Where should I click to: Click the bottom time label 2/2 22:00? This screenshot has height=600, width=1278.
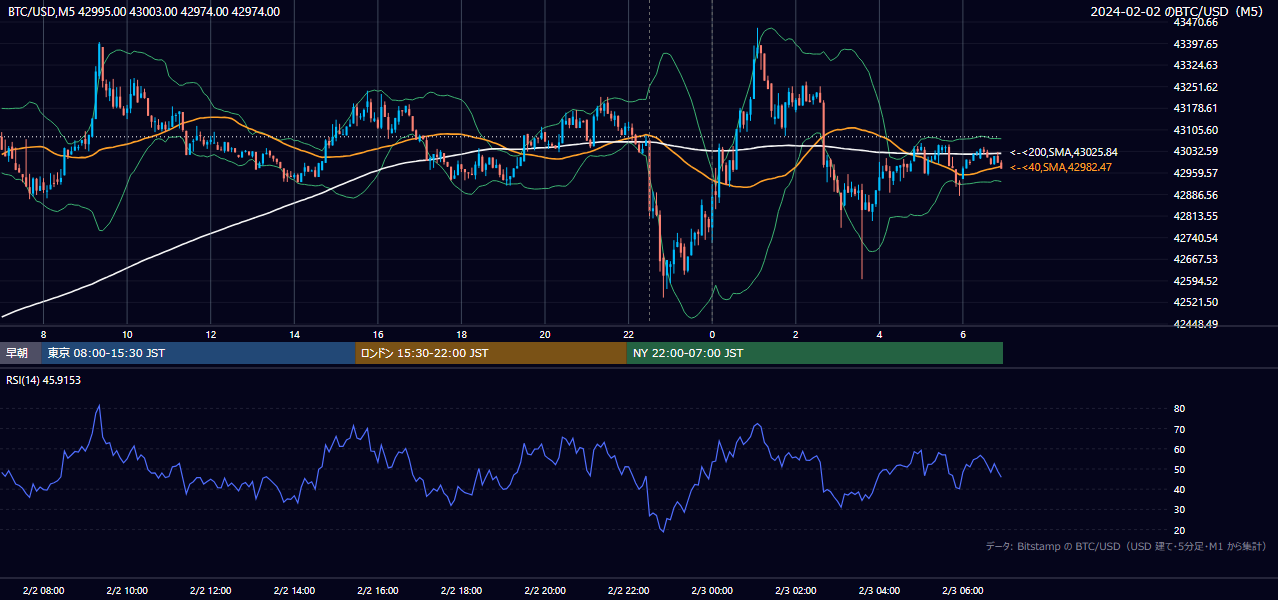tap(628, 590)
